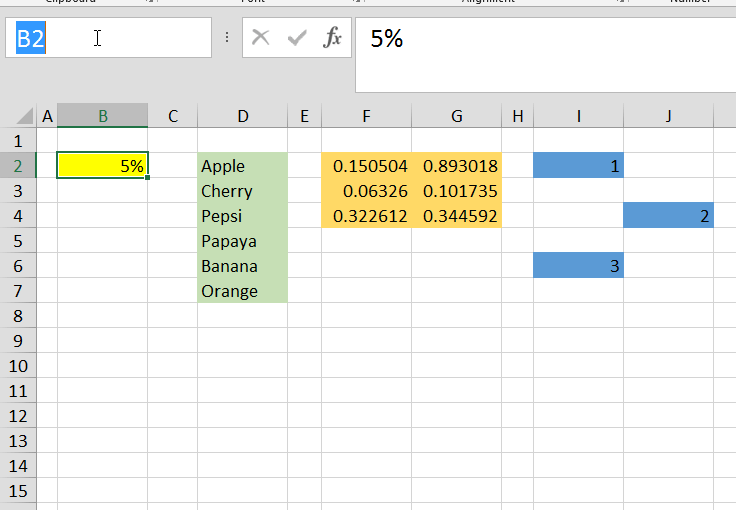Click the cell containing Apple

click(242, 166)
